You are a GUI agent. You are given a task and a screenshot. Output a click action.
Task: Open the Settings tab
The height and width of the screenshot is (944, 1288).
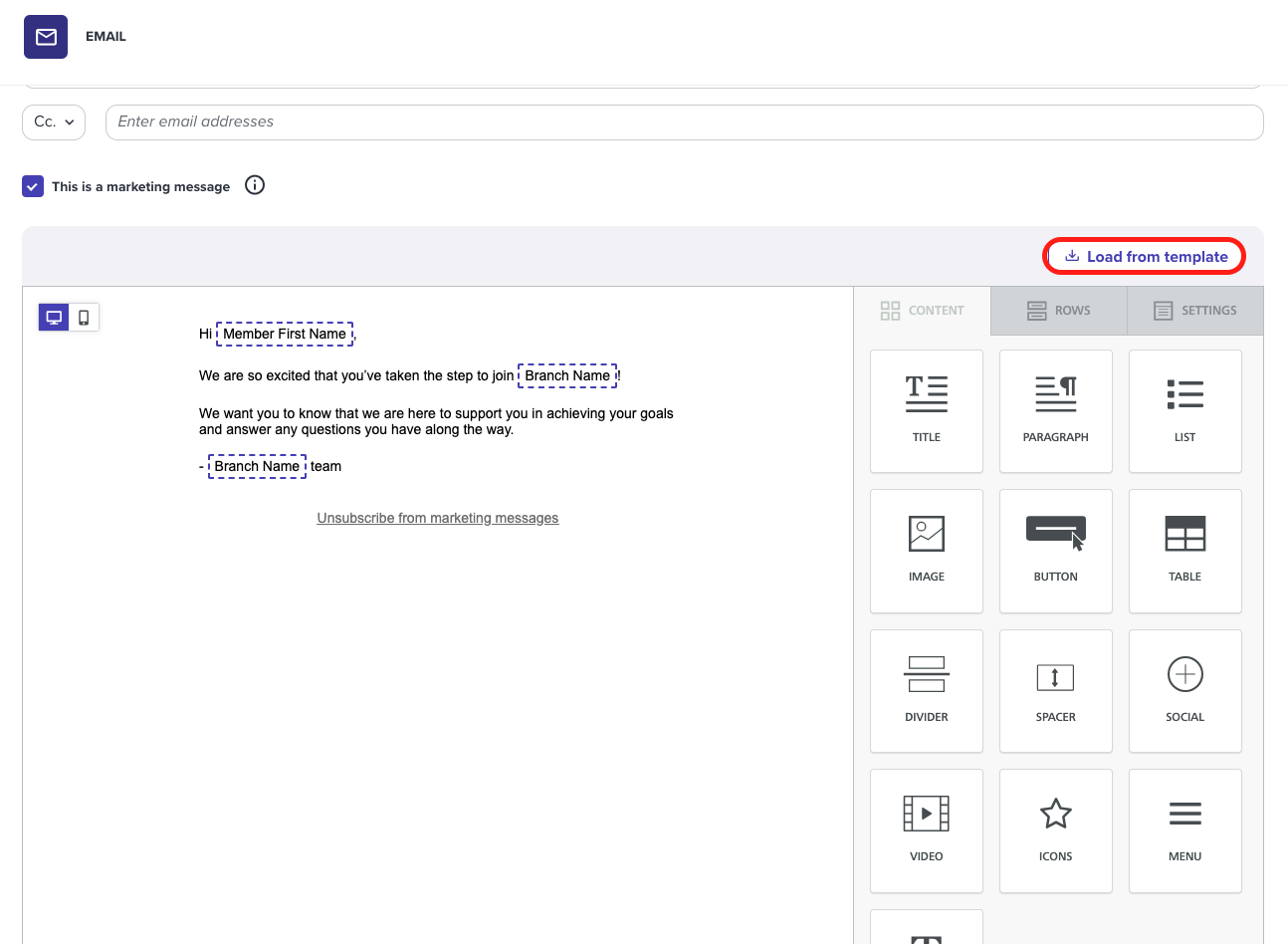click(x=1193, y=310)
